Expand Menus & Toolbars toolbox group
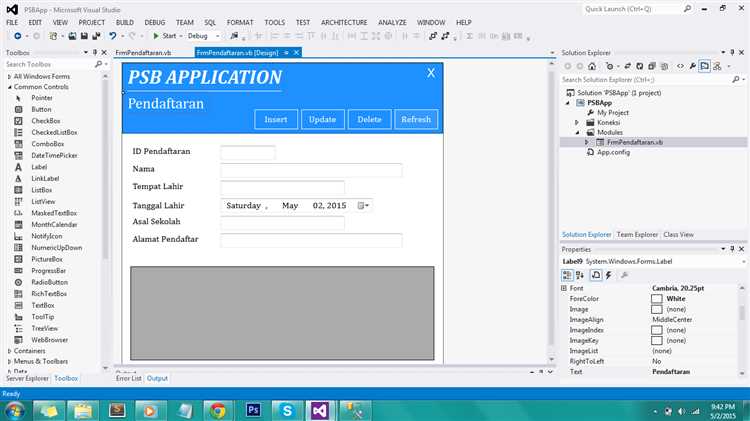This screenshot has width=750, height=421. pos(9,362)
